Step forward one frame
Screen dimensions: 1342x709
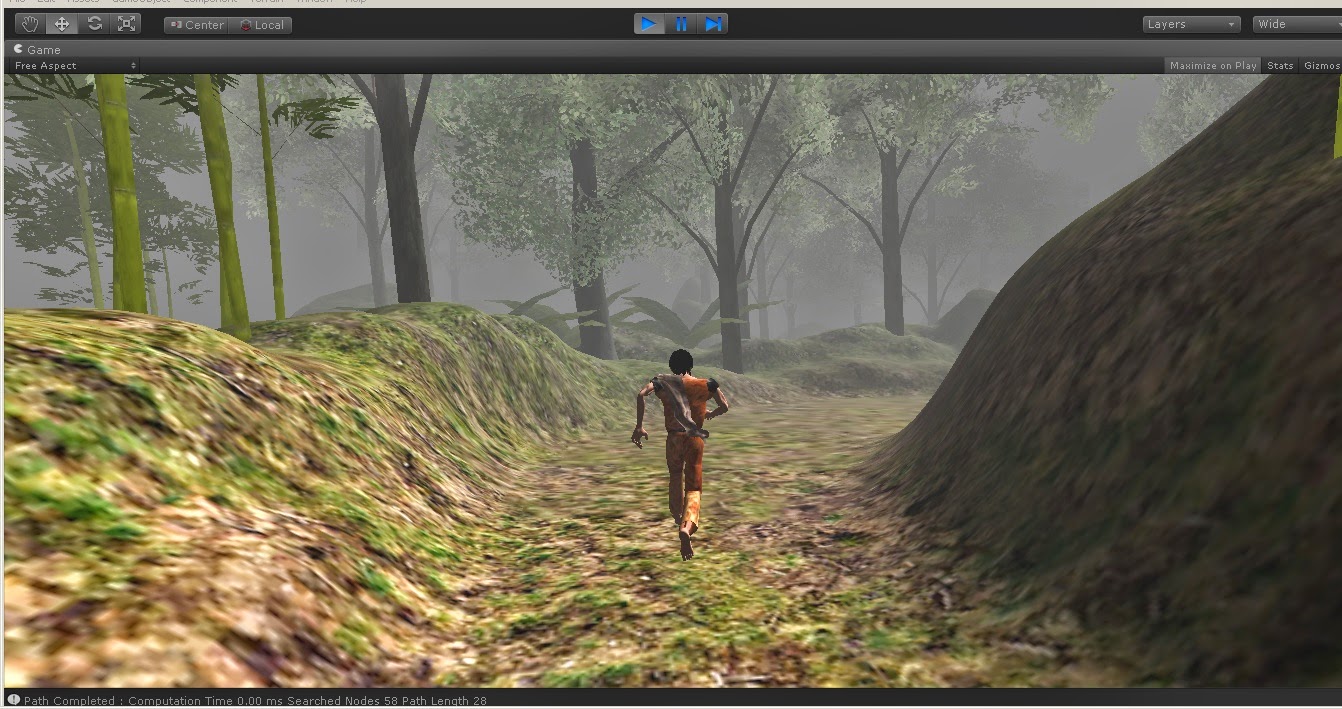[x=713, y=24]
